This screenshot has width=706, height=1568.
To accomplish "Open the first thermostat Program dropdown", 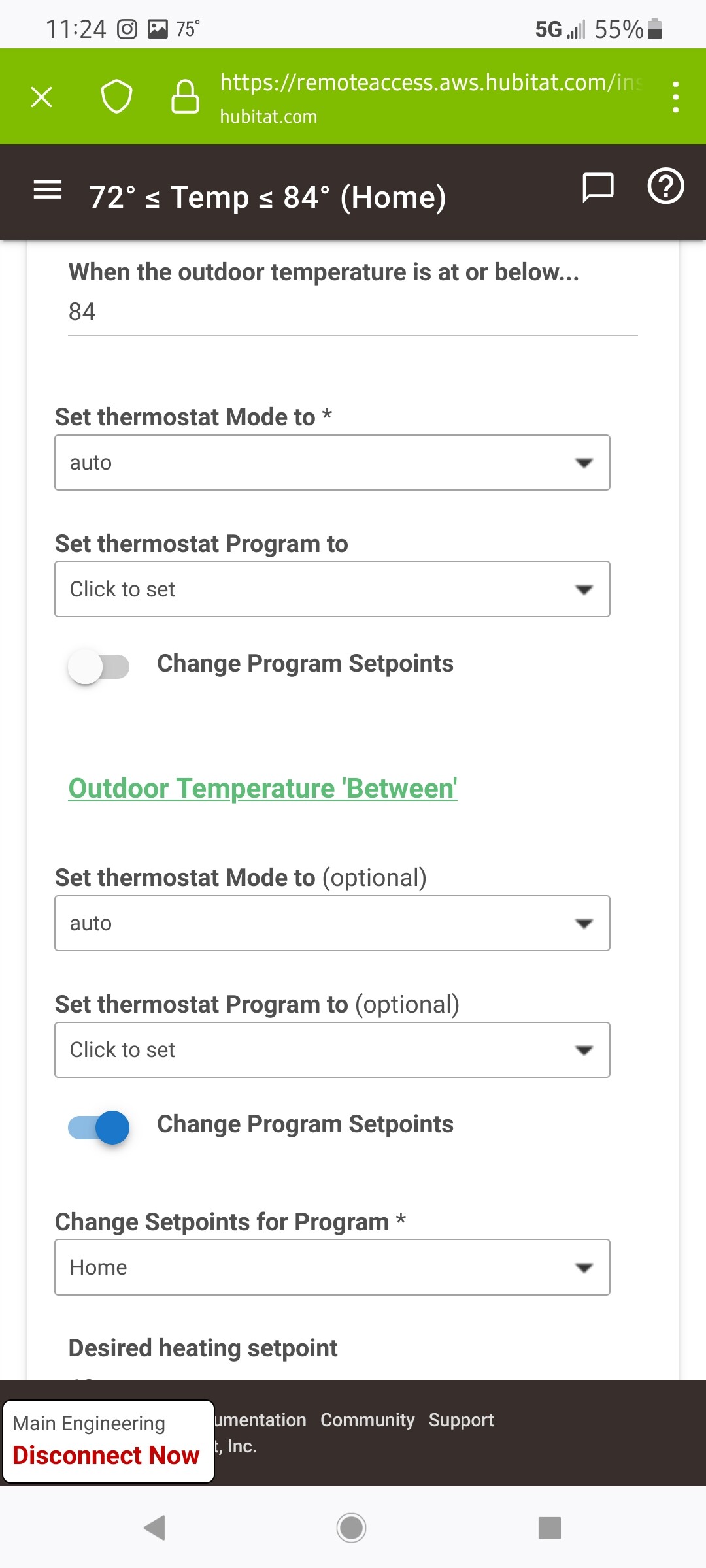I will [332, 589].
